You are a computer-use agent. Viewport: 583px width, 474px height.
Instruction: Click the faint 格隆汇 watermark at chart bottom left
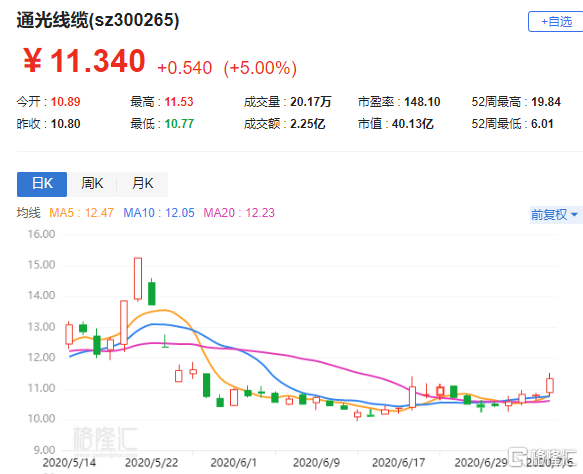105,440
